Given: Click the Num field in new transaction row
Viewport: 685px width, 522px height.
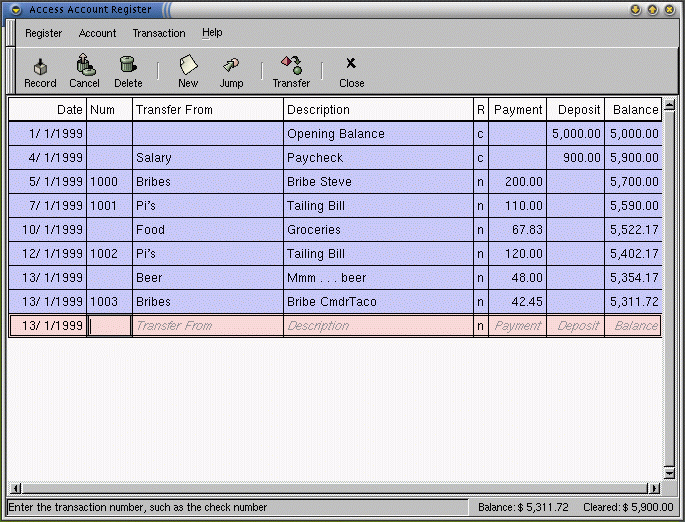Looking at the screenshot, I should (x=109, y=326).
